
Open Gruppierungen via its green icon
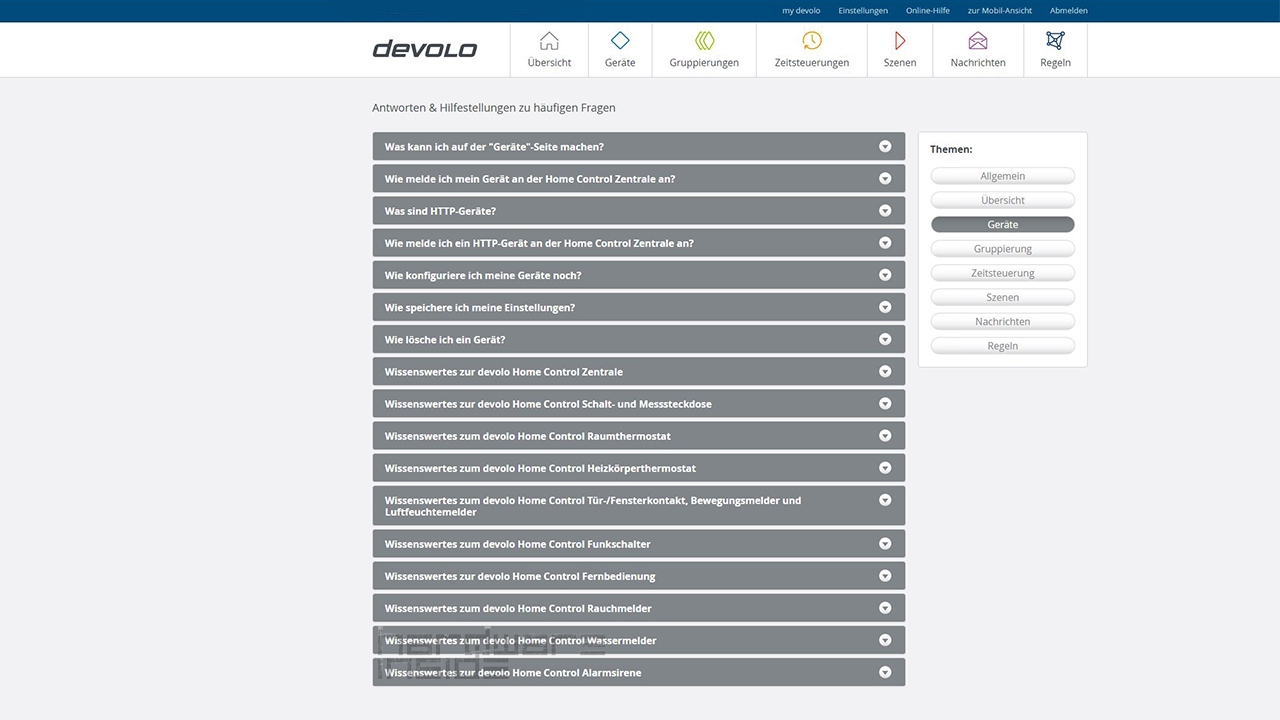pos(704,41)
